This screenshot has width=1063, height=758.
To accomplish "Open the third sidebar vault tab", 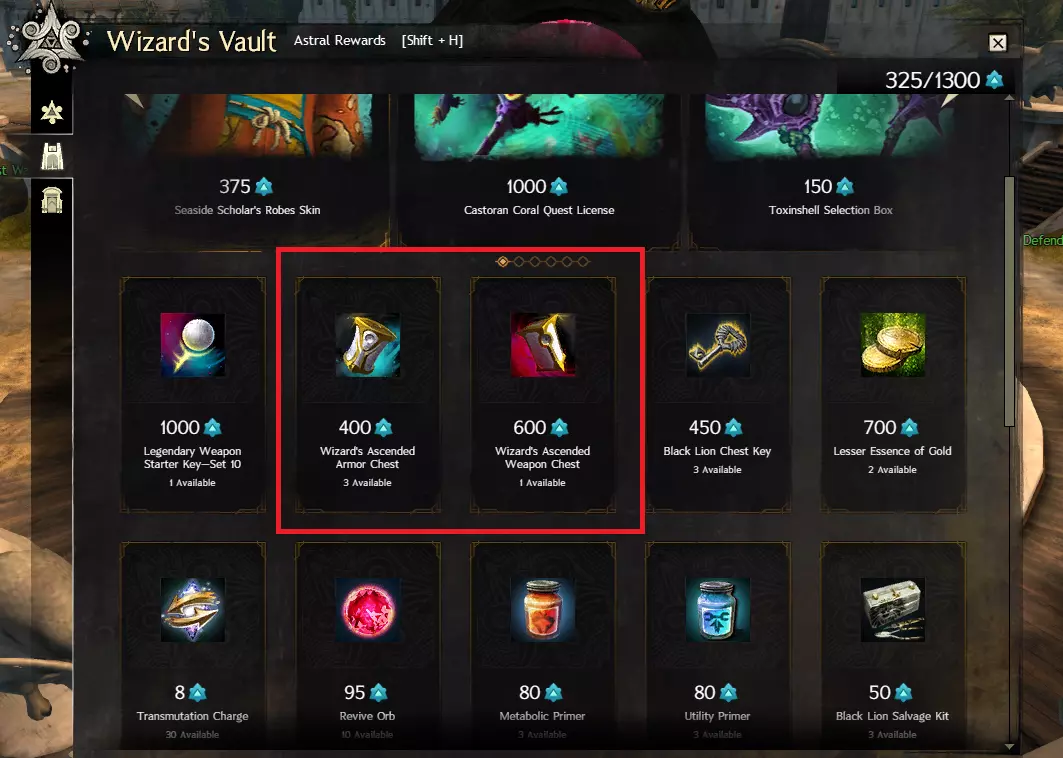I will point(52,200).
